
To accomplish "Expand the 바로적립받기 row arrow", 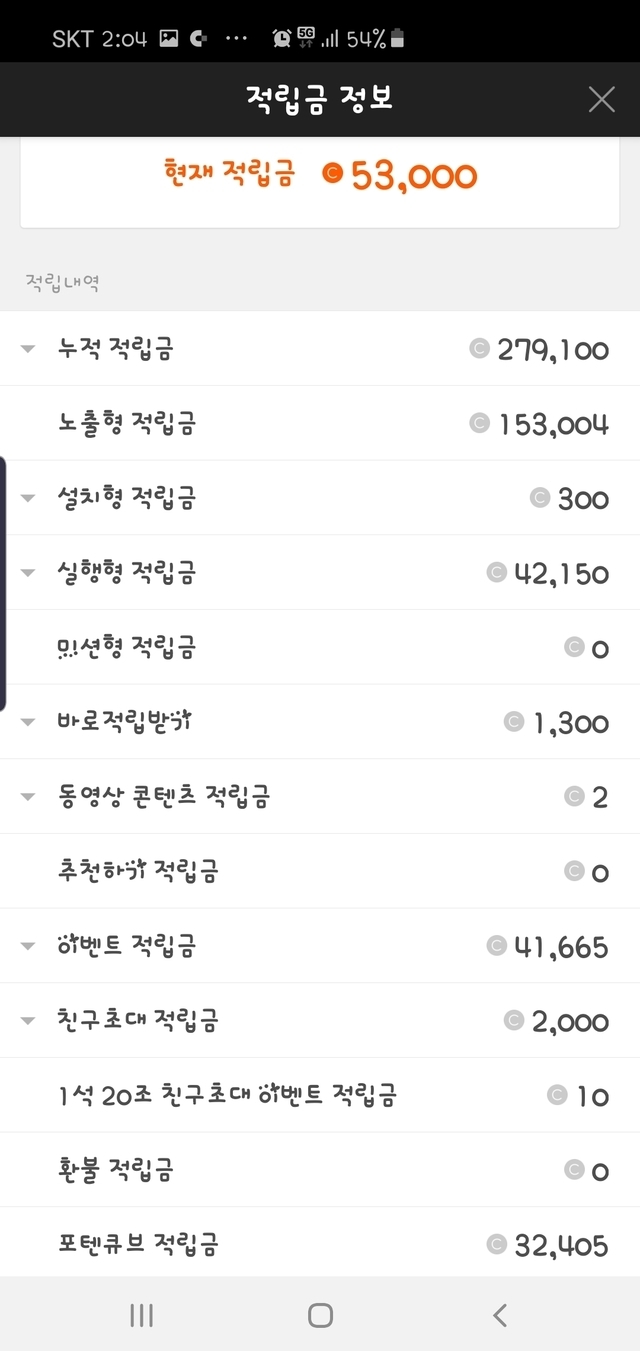I will (28, 722).
